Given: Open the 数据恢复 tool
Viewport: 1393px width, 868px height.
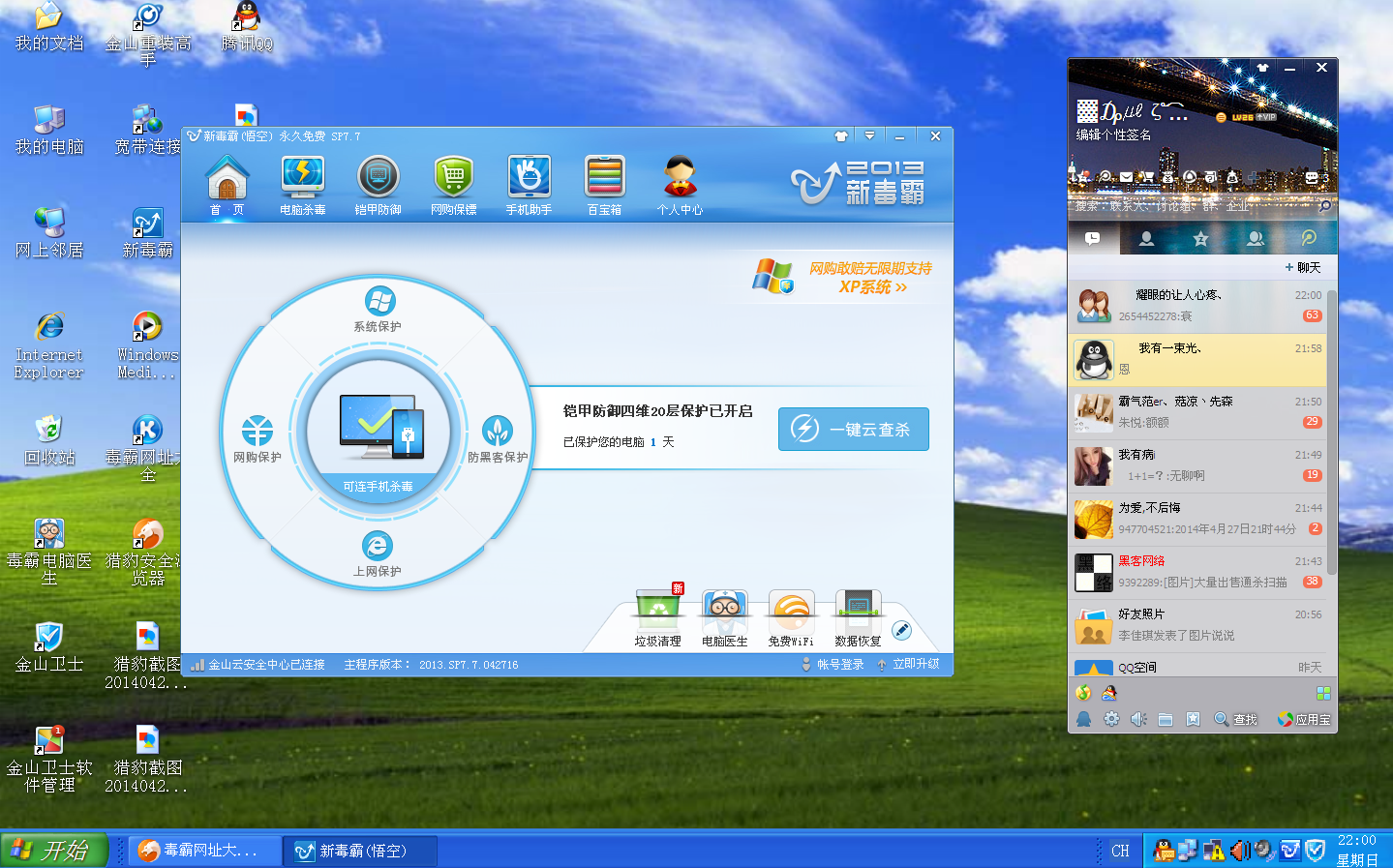Looking at the screenshot, I should point(858,618).
